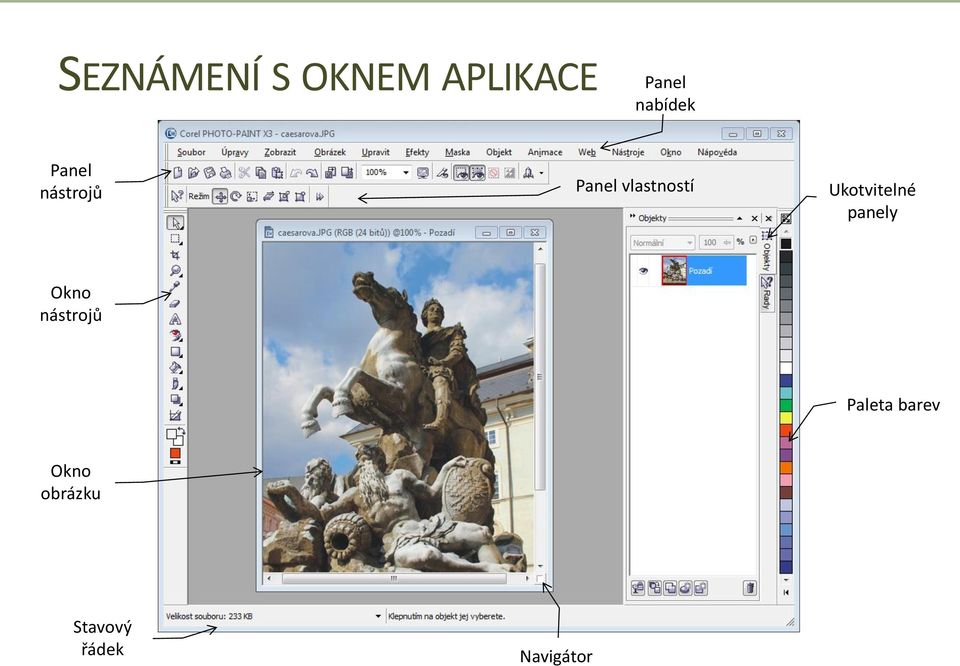This screenshot has width=960, height=666.
Task: Toggle visibility eye of Pozadí layer
Action: [x=643, y=271]
